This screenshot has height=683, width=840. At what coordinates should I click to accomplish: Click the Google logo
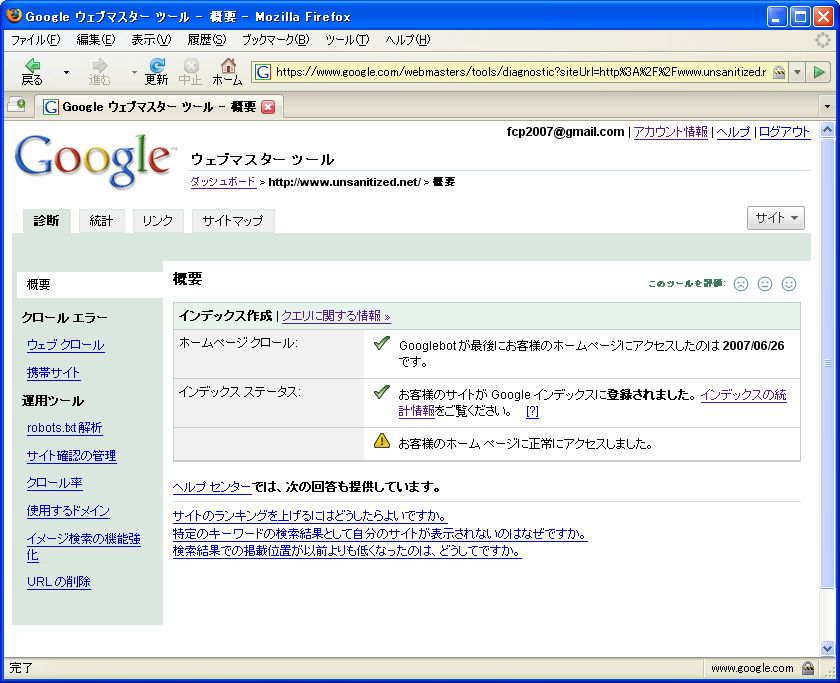click(95, 161)
